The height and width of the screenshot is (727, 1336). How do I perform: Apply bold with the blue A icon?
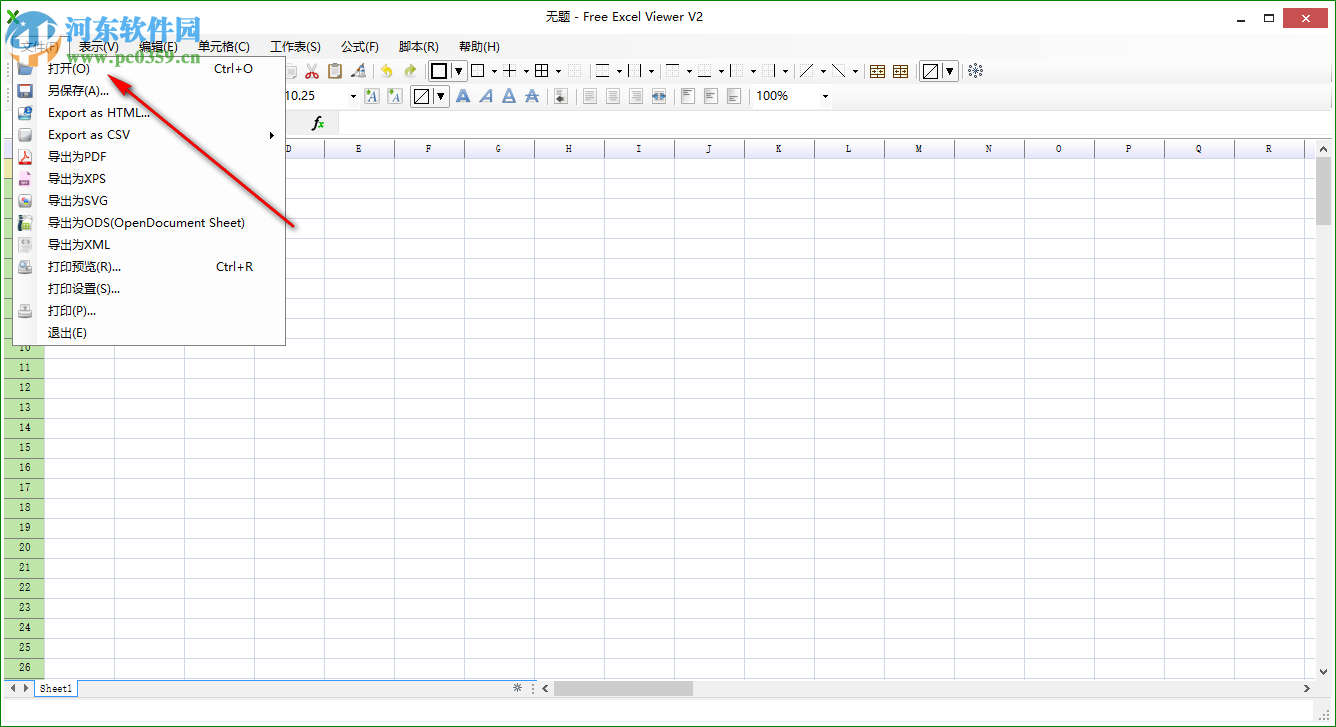[462, 96]
